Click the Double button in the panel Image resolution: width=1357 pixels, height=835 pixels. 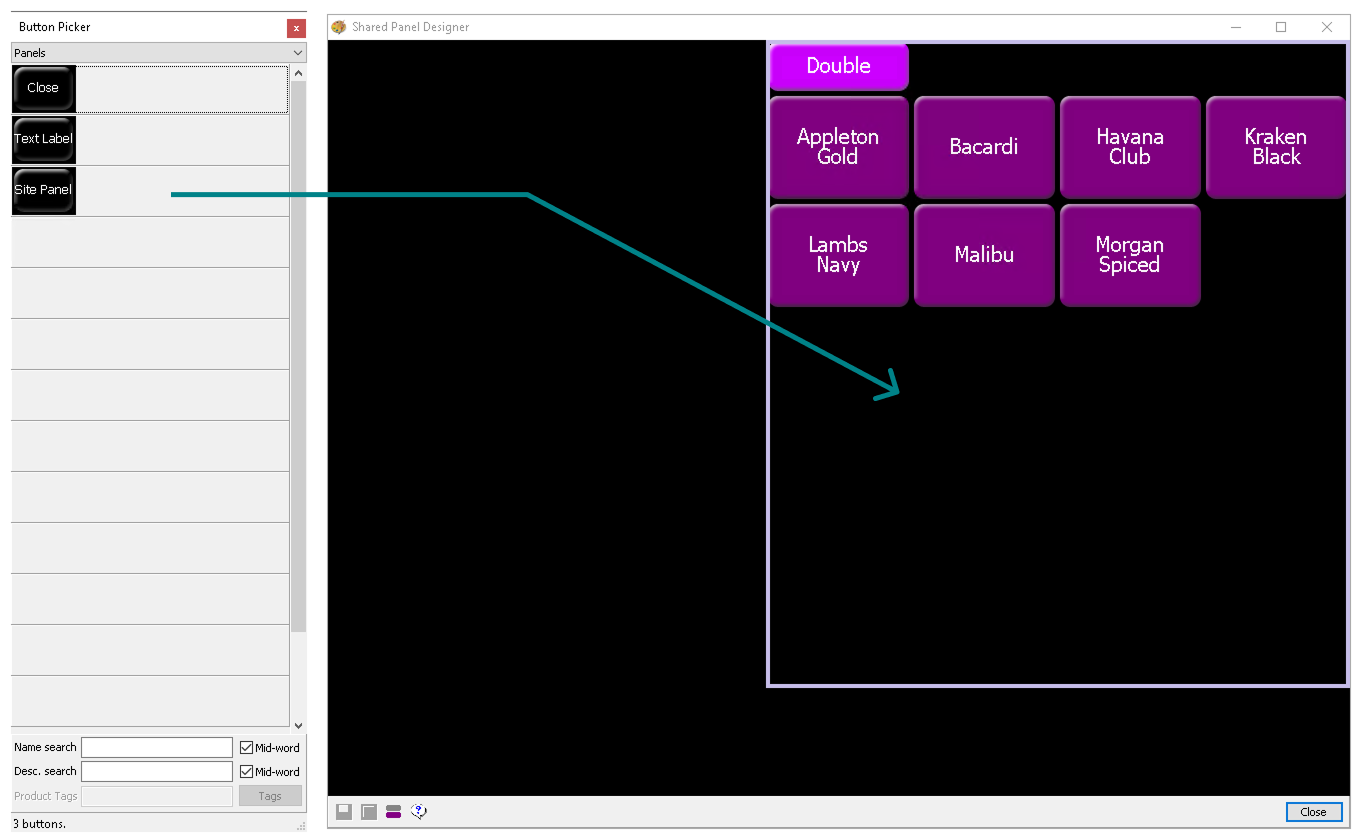point(838,67)
